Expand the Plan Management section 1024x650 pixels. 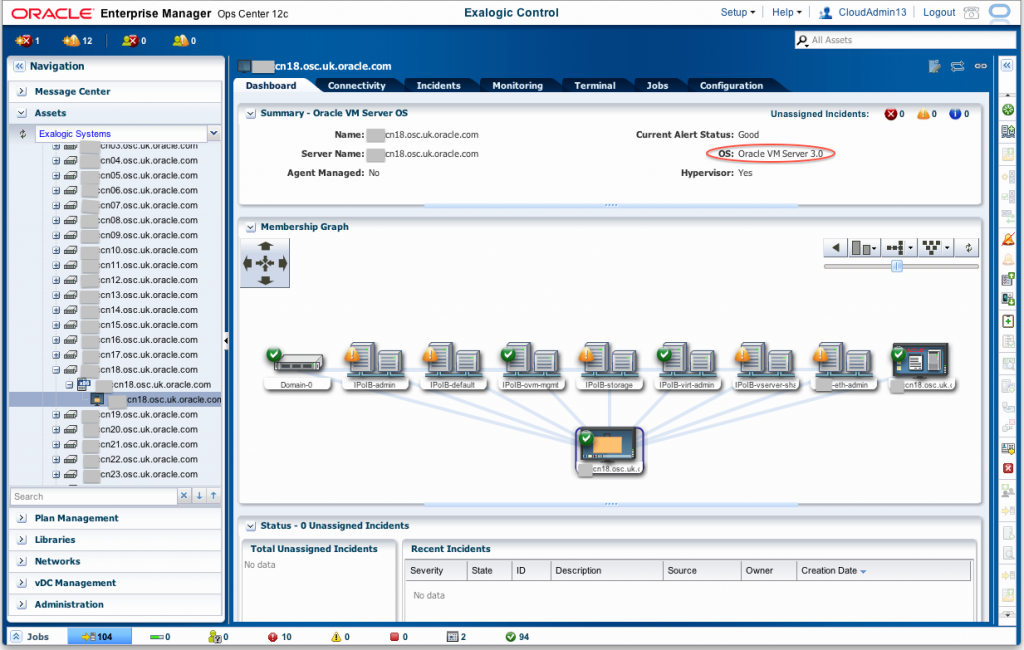22,518
